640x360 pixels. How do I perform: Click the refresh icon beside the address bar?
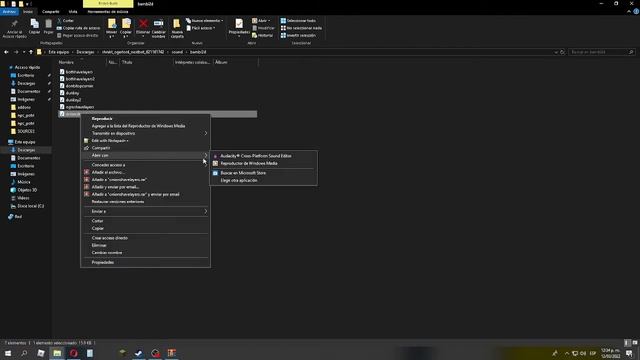pyautogui.click(x=562, y=52)
